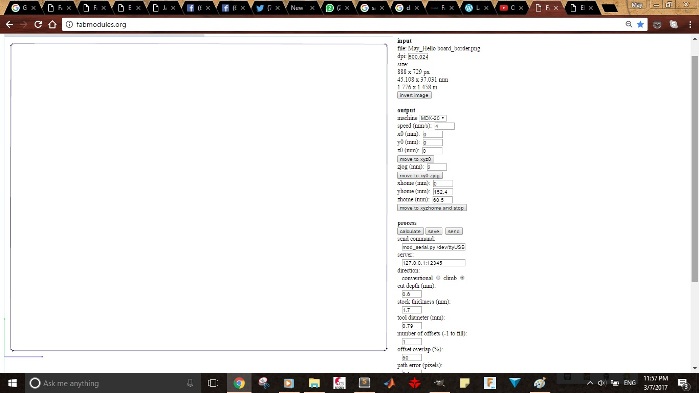
Task: Click the invert image button
Action: point(414,95)
